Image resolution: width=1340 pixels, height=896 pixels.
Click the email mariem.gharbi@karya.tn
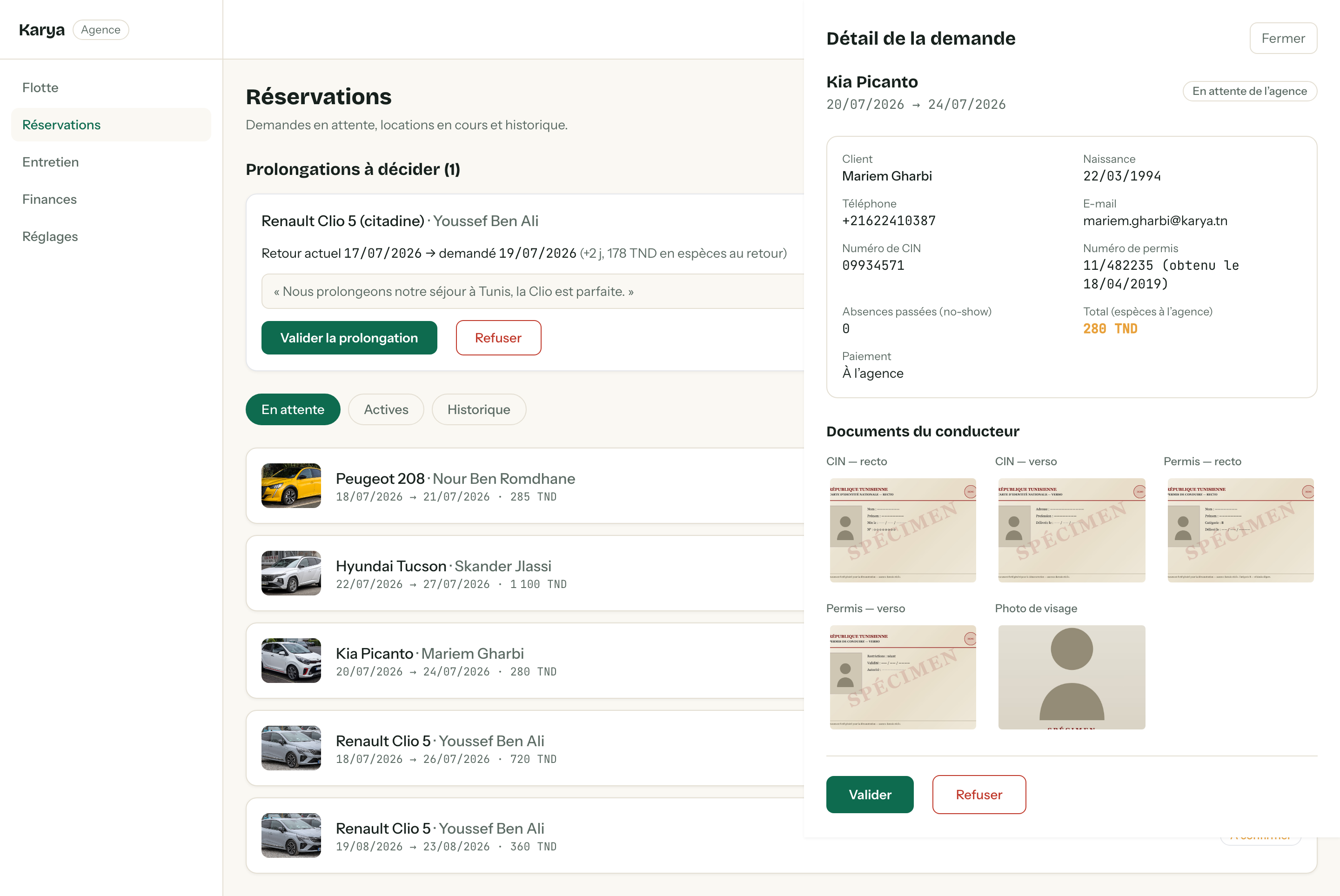point(1155,221)
